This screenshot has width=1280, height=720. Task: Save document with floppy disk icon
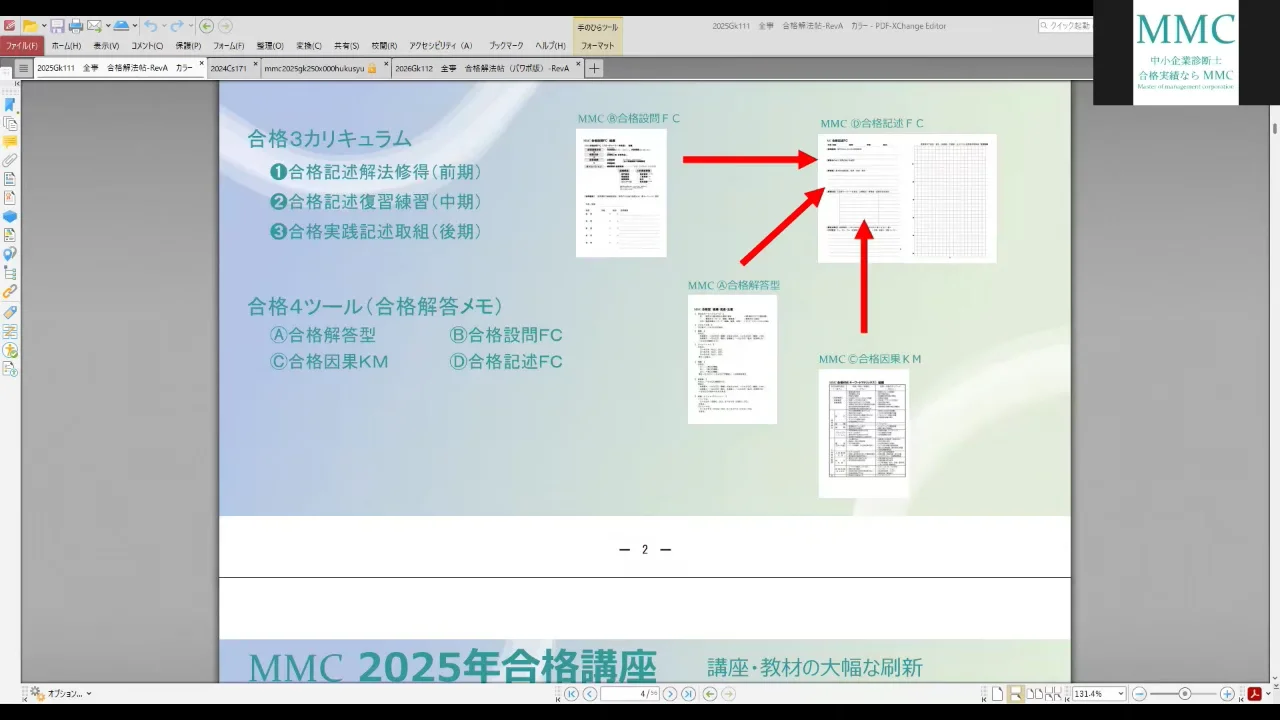click(x=57, y=26)
